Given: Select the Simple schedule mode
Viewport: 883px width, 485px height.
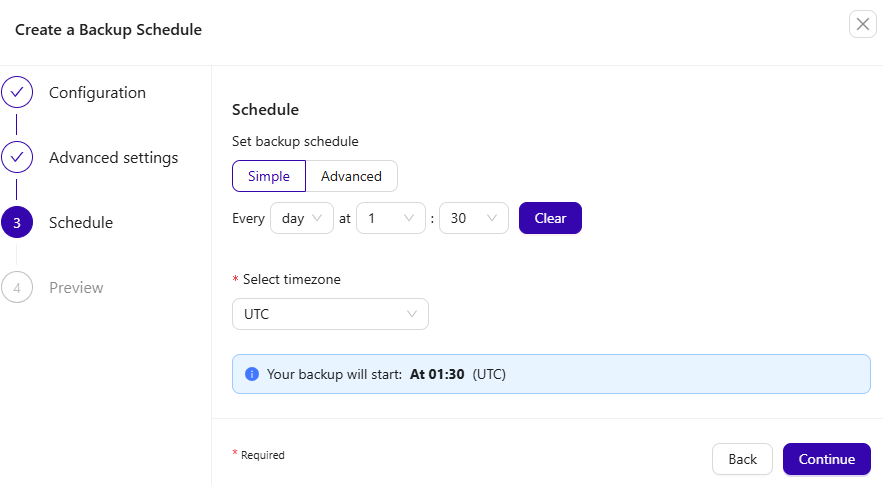Looking at the screenshot, I should click(269, 177).
